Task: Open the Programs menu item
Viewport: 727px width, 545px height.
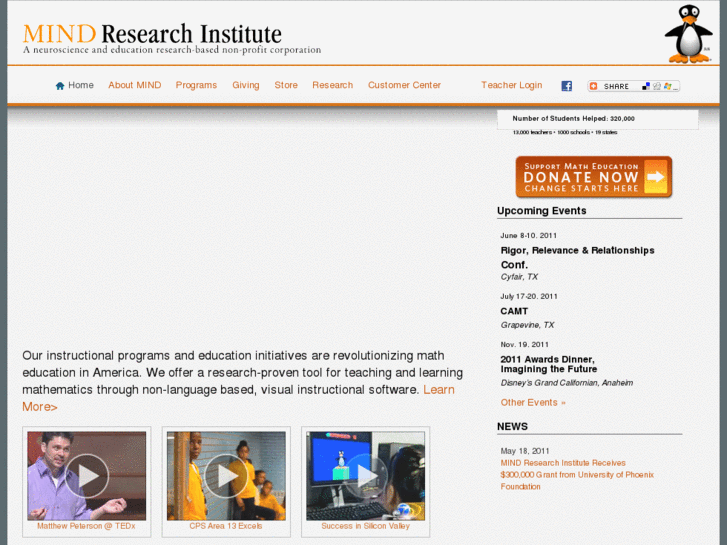Action: pos(196,85)
